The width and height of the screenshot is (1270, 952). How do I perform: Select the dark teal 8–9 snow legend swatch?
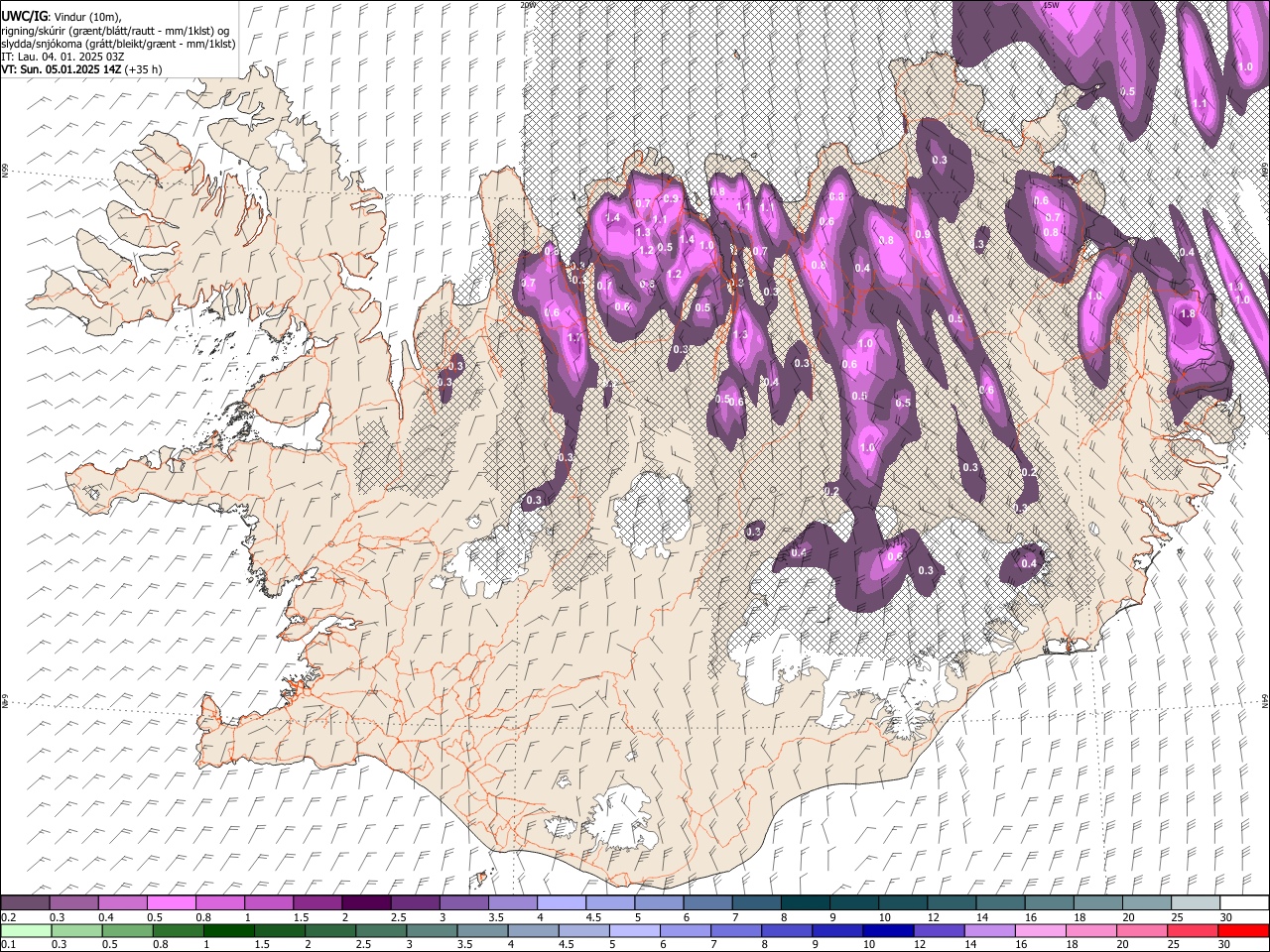pyautogui.click(x=805, y=902)
